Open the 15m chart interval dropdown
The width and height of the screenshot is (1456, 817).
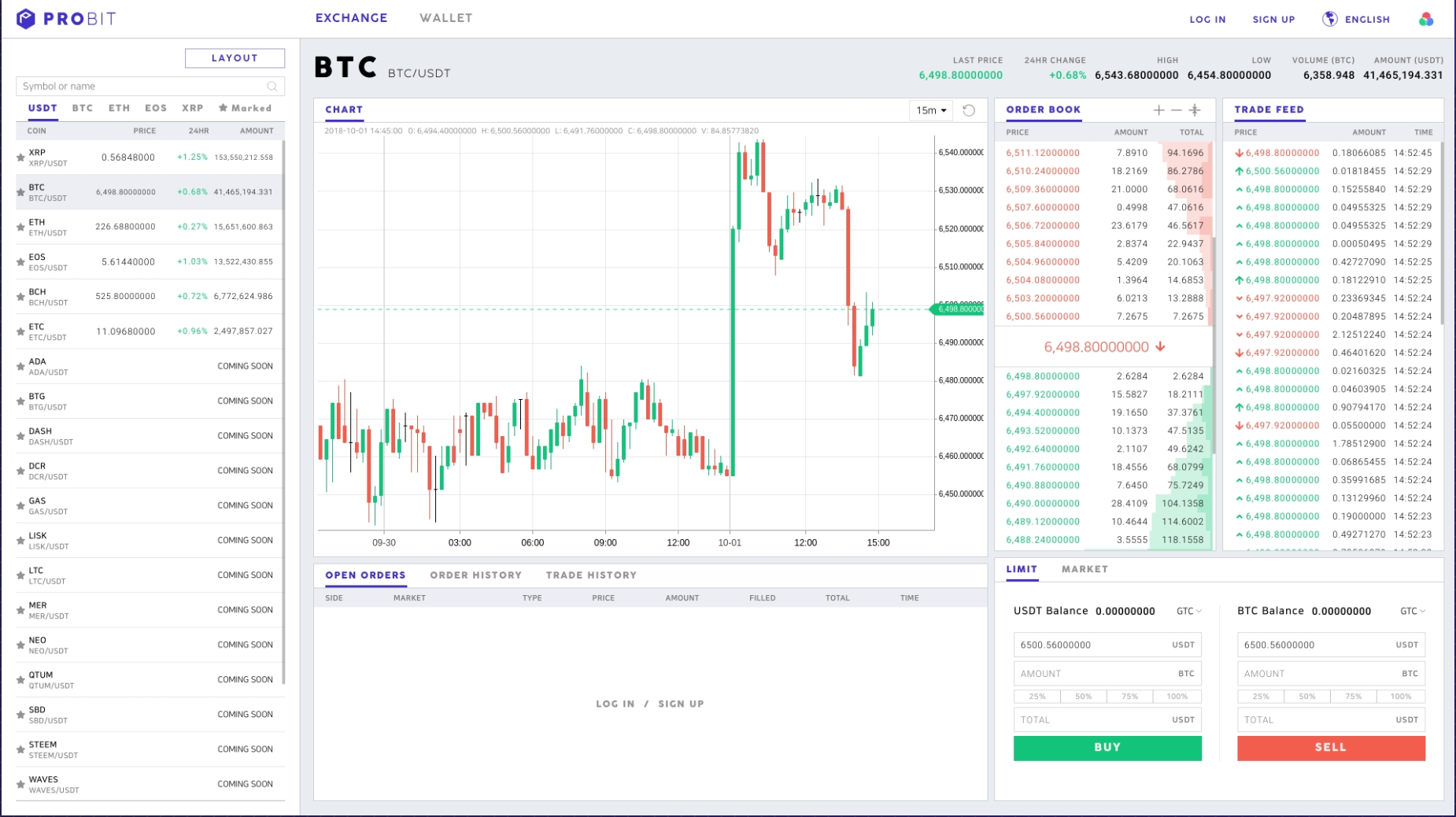(x=931, y=110)
